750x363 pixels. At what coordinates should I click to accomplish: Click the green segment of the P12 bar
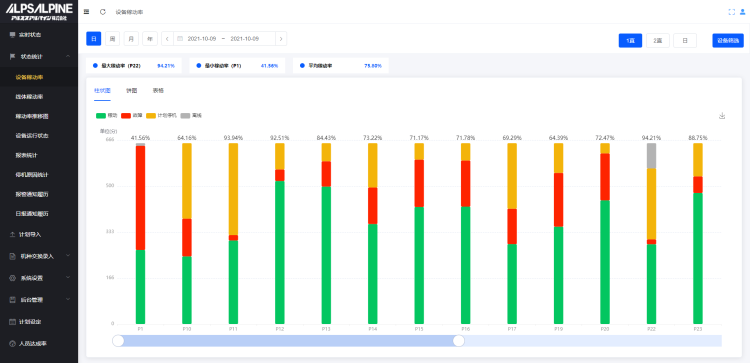(x=280, y=253)
